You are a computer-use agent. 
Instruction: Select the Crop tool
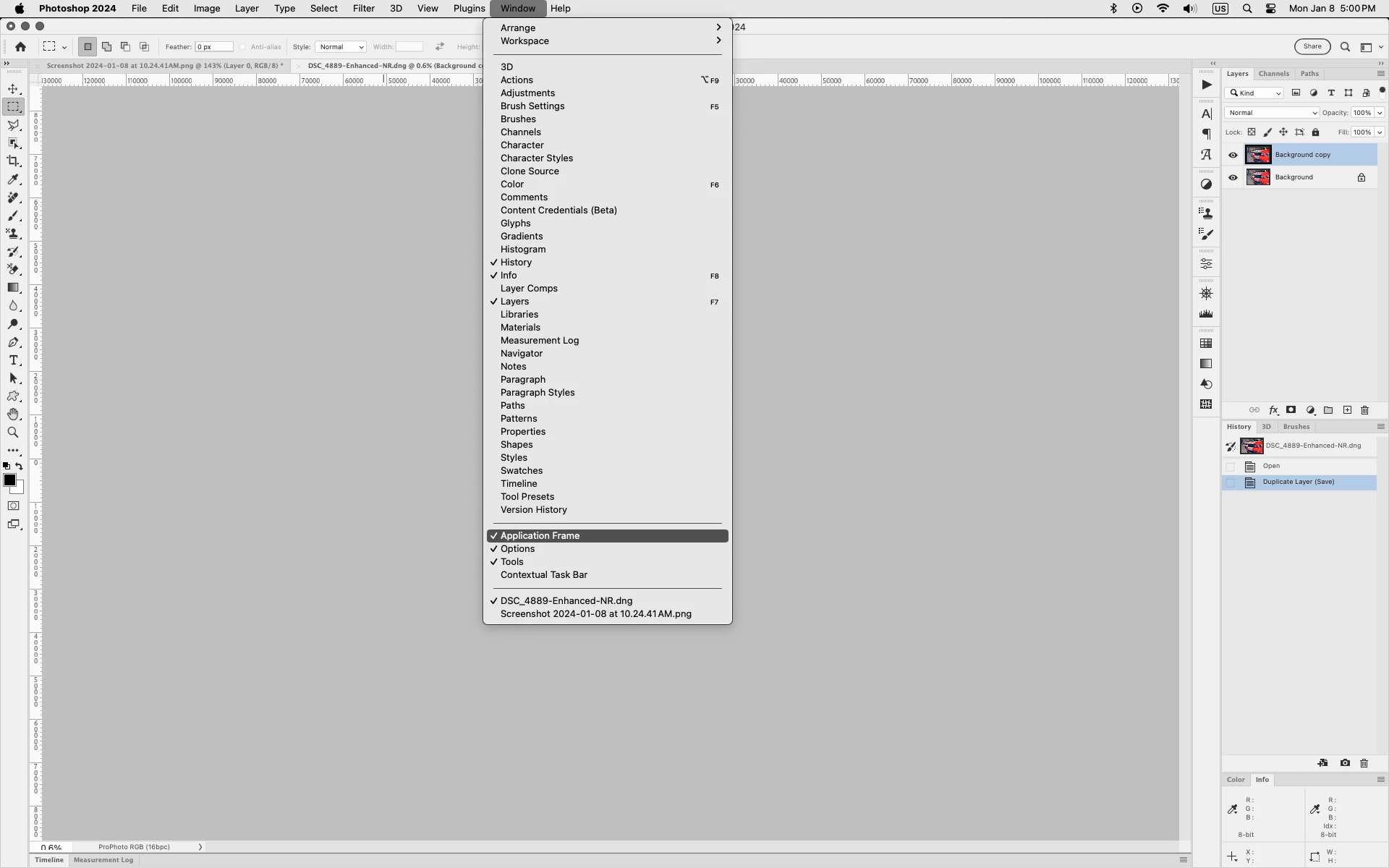point(13,161)
